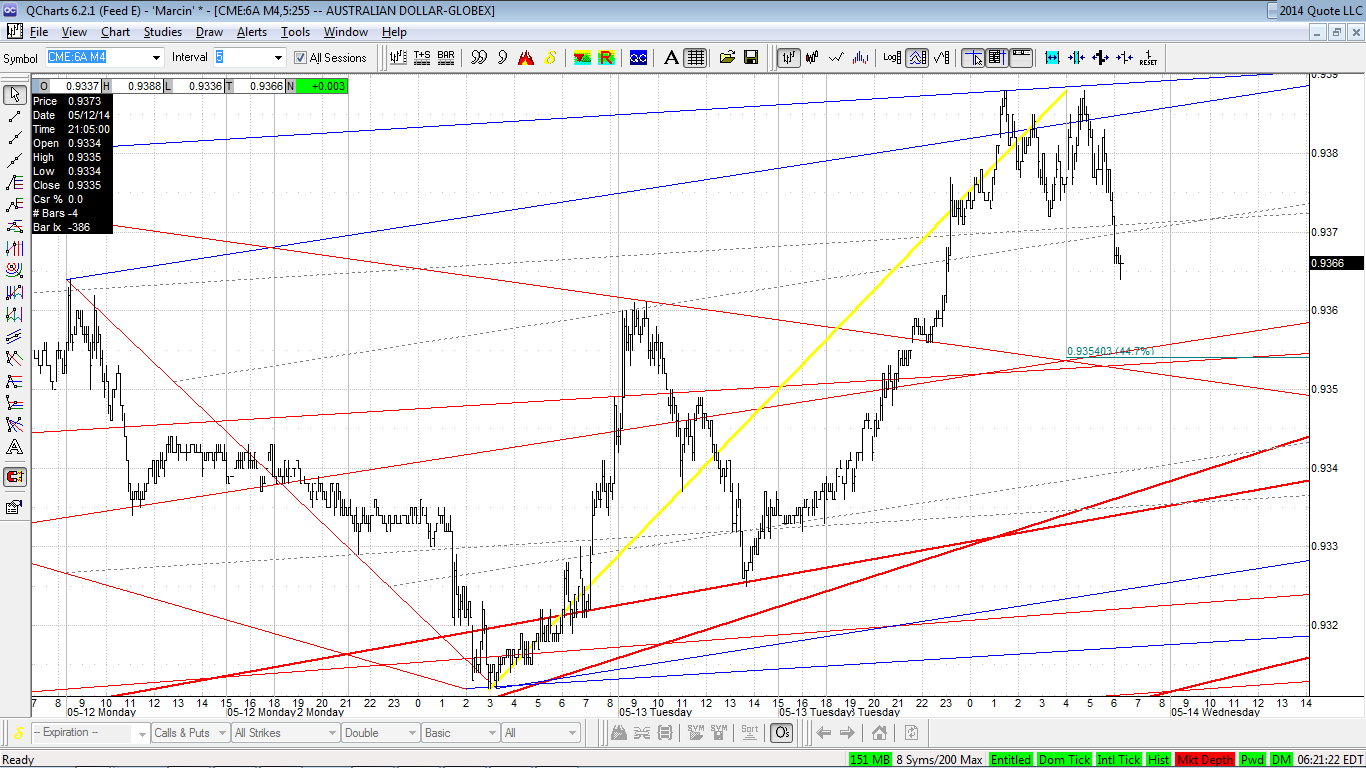
Task: Click the Dom Tick status indicator
Action: coord(1065,760)
